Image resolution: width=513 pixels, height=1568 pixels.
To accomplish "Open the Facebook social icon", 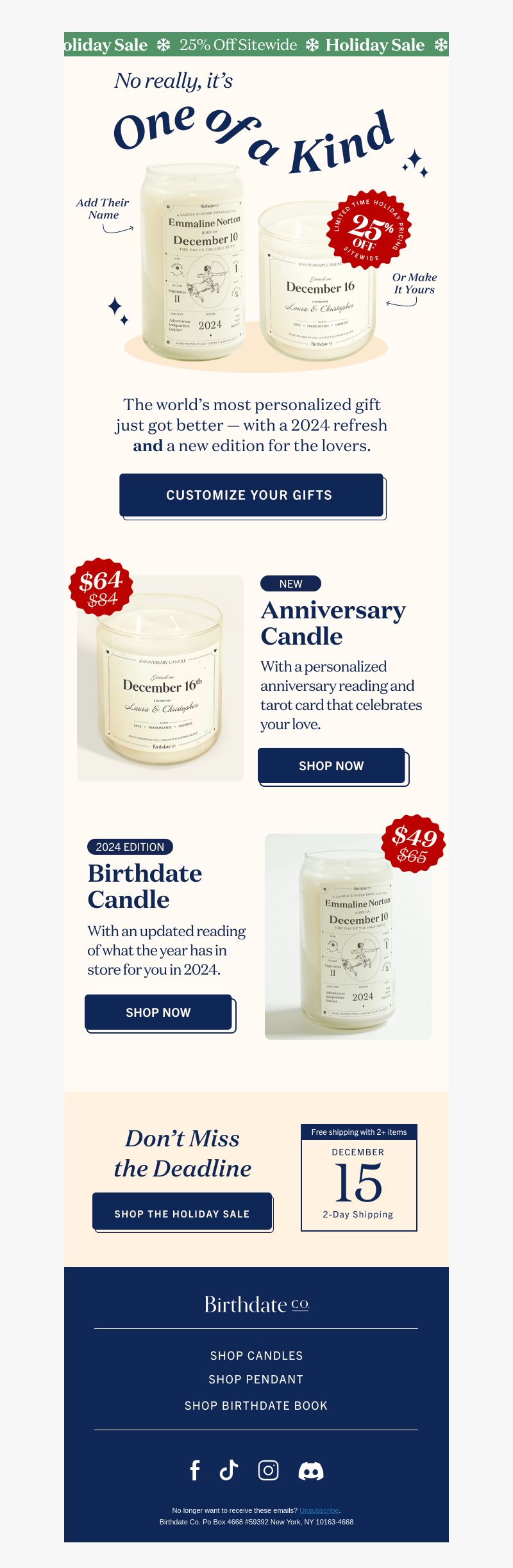I will point(195,1471).
